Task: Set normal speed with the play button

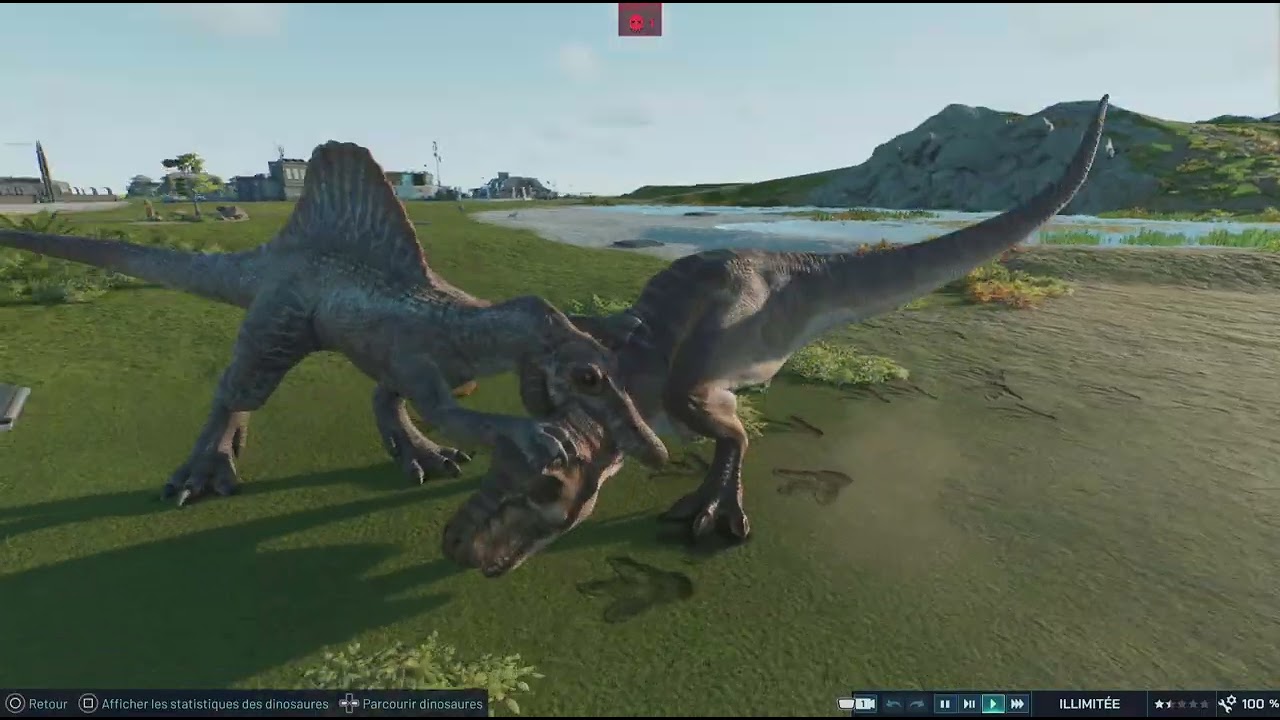Action: (993, 704)
